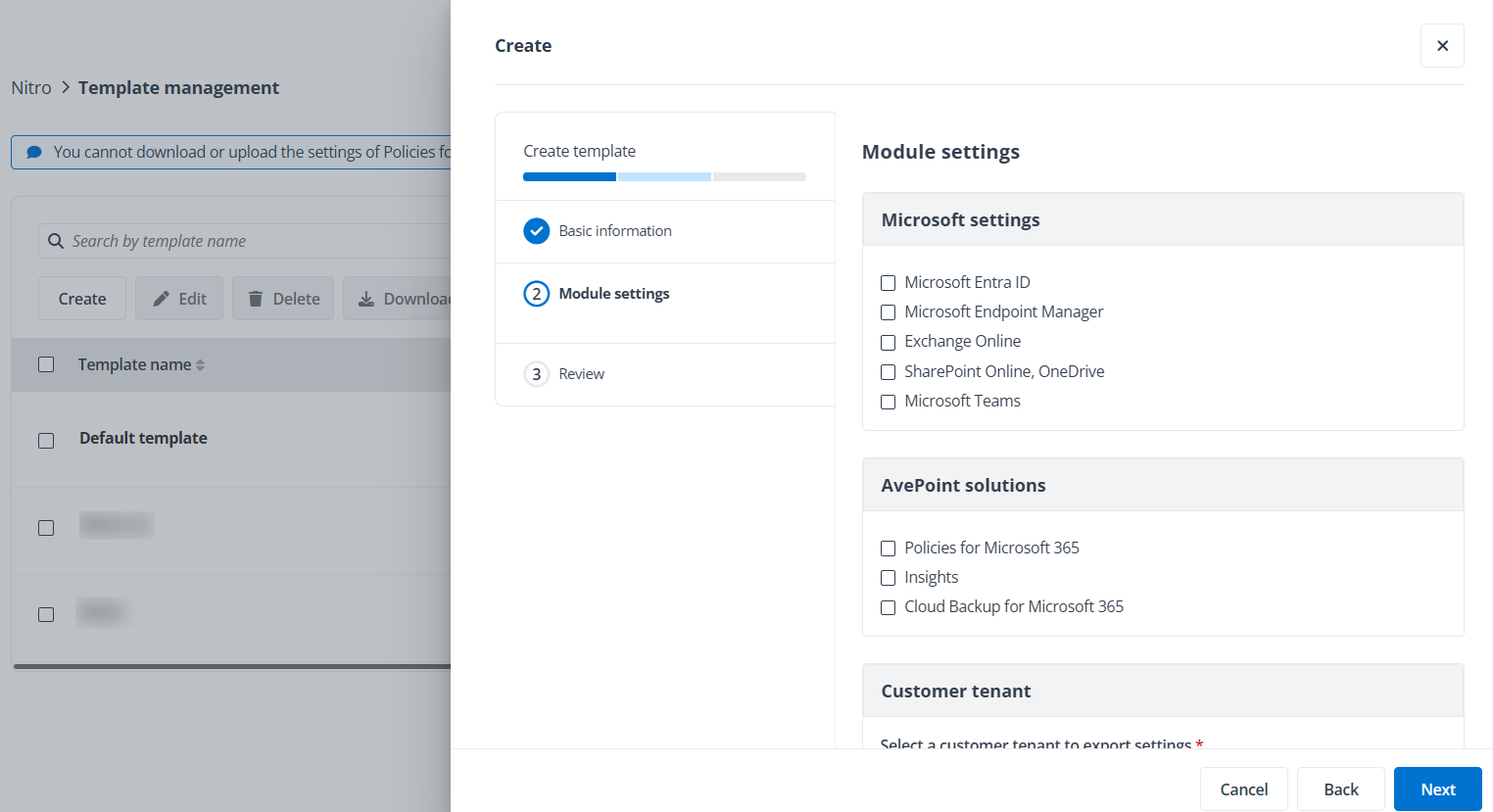Click Create button in Template management

(82, 299)
